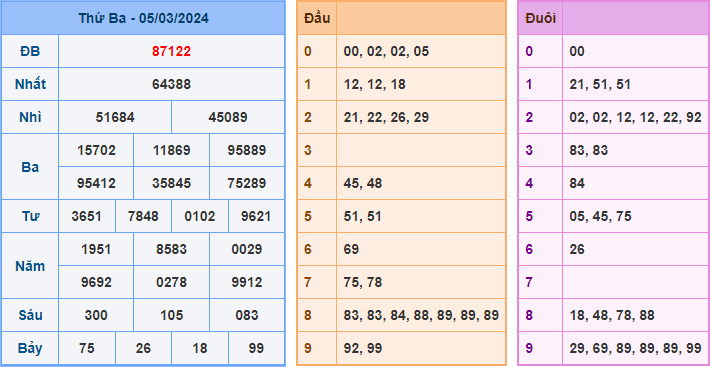Click the third prize number 75289
The image size is (710, 367).
pyautogui.click(x=246, y=183)
